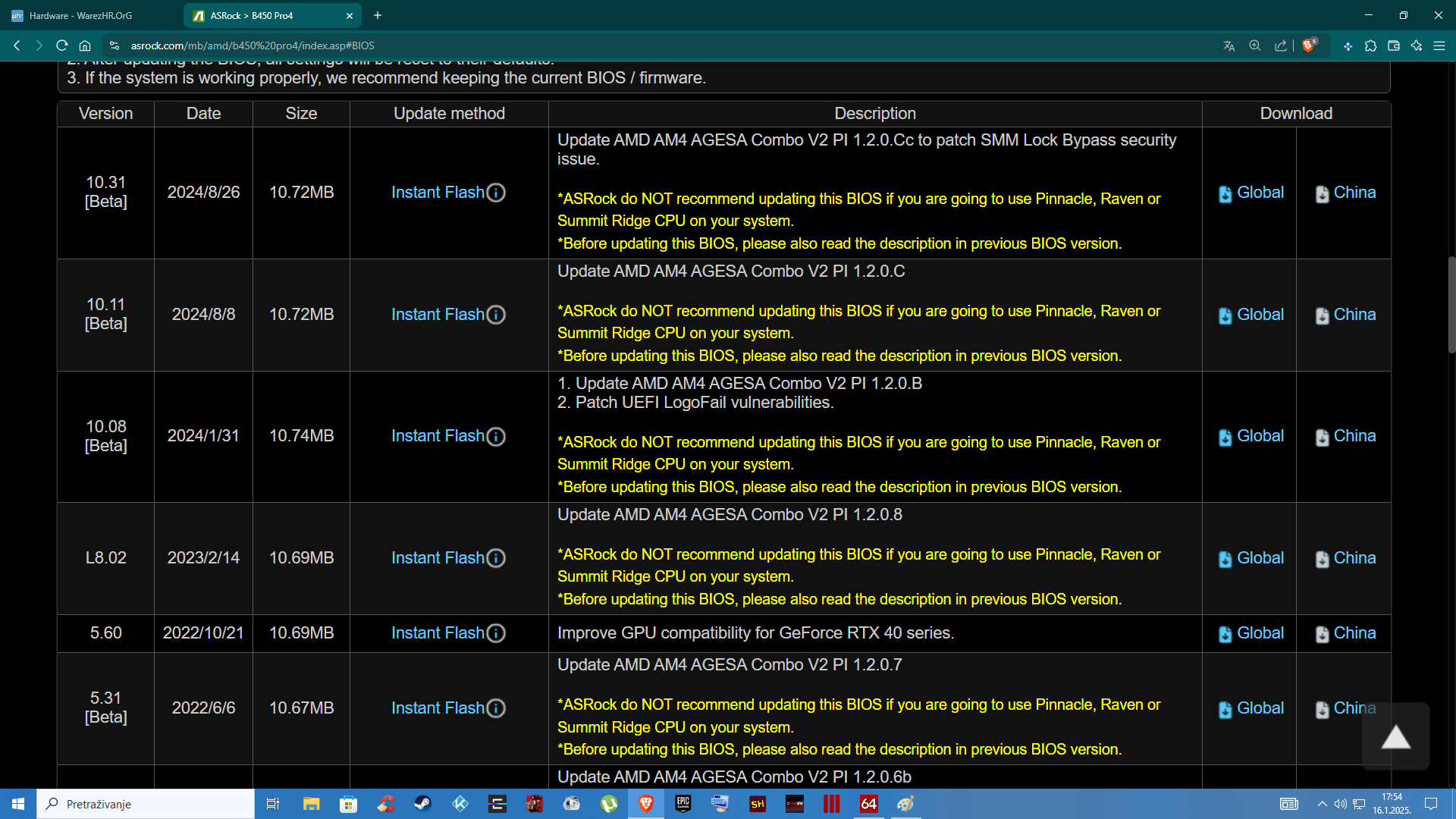Click the 'Description' column header
Image resolution: width=1456 pixels, height=819 pixels.
pyautogui.click(x=875, y=114)
